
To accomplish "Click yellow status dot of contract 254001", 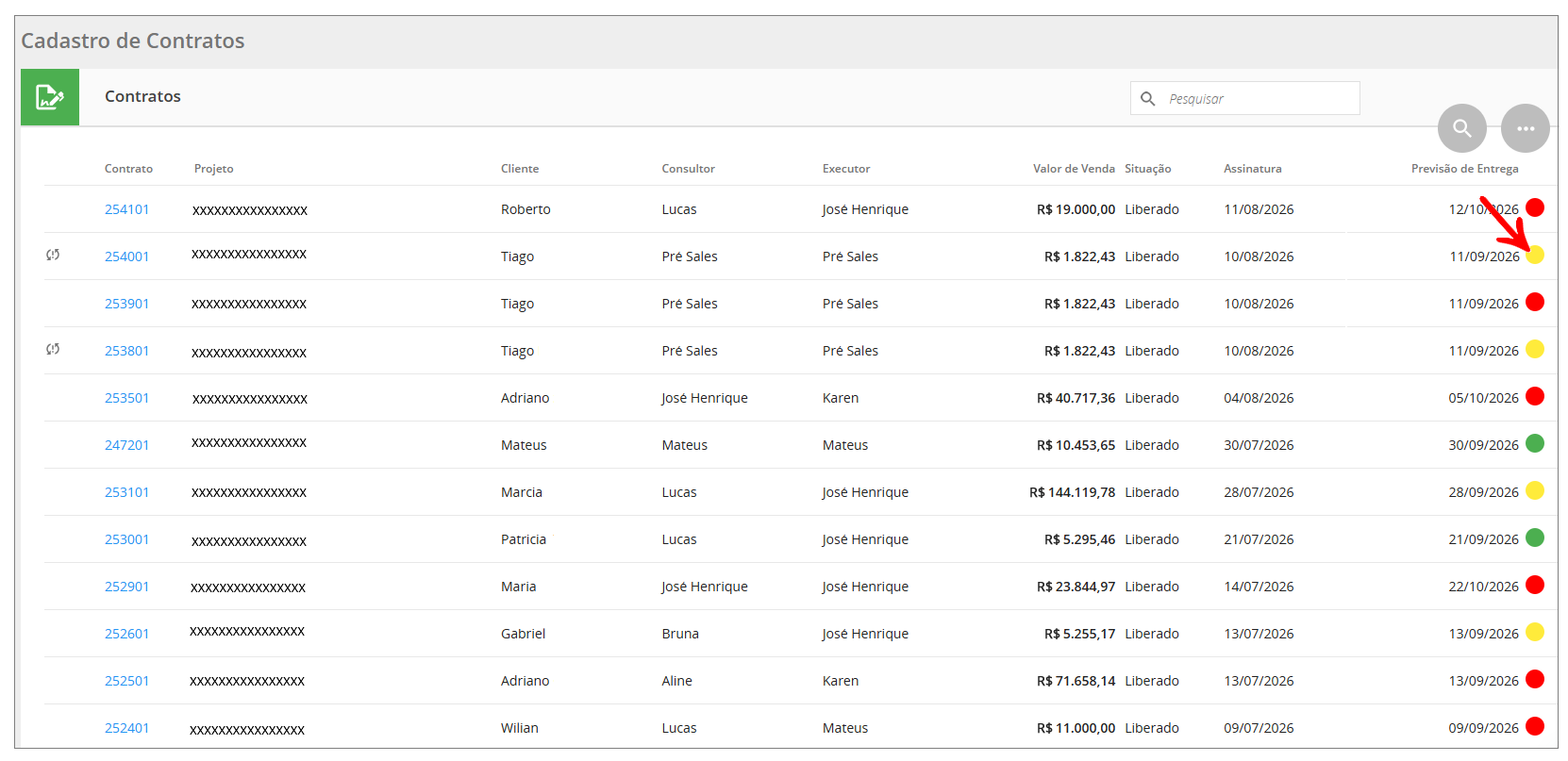I will point(1535,255).
